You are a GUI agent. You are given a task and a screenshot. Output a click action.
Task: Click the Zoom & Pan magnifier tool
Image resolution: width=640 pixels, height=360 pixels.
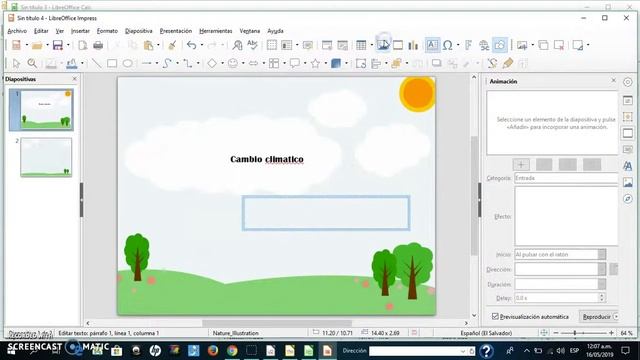32,63
